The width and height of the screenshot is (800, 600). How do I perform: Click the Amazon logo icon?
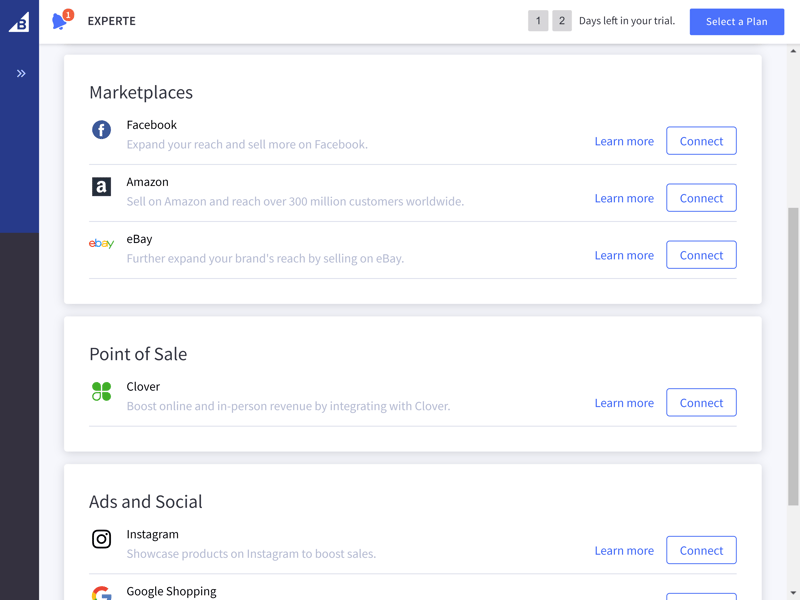coord(102,187)
